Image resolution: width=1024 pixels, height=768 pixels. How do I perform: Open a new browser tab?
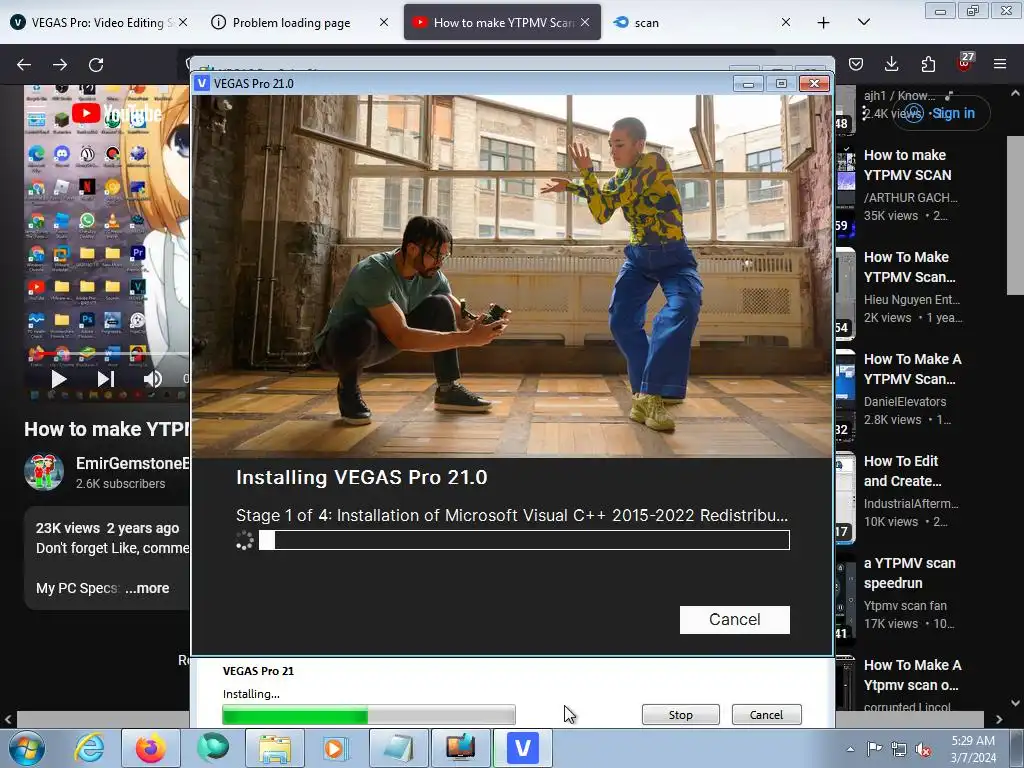tap(824, 22)
